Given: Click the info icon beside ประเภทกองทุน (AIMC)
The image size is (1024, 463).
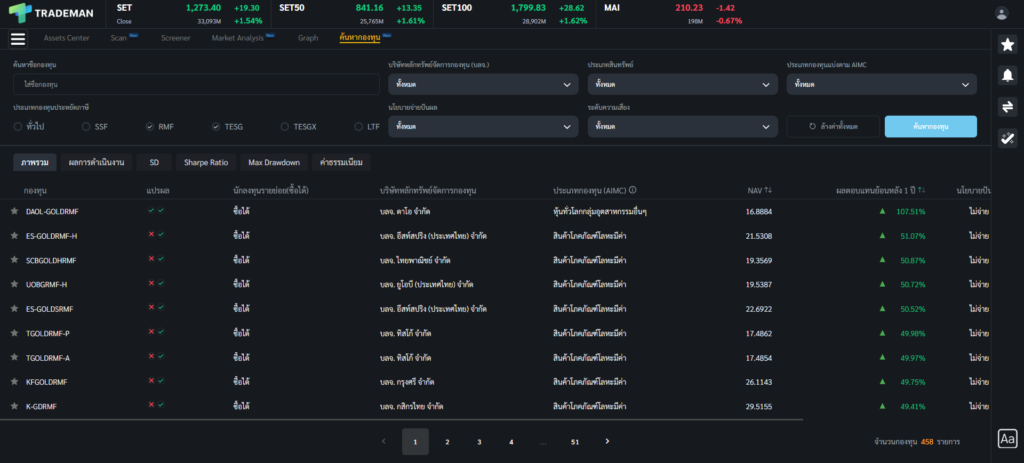Looking at the screenshot, I should point(633,190).
